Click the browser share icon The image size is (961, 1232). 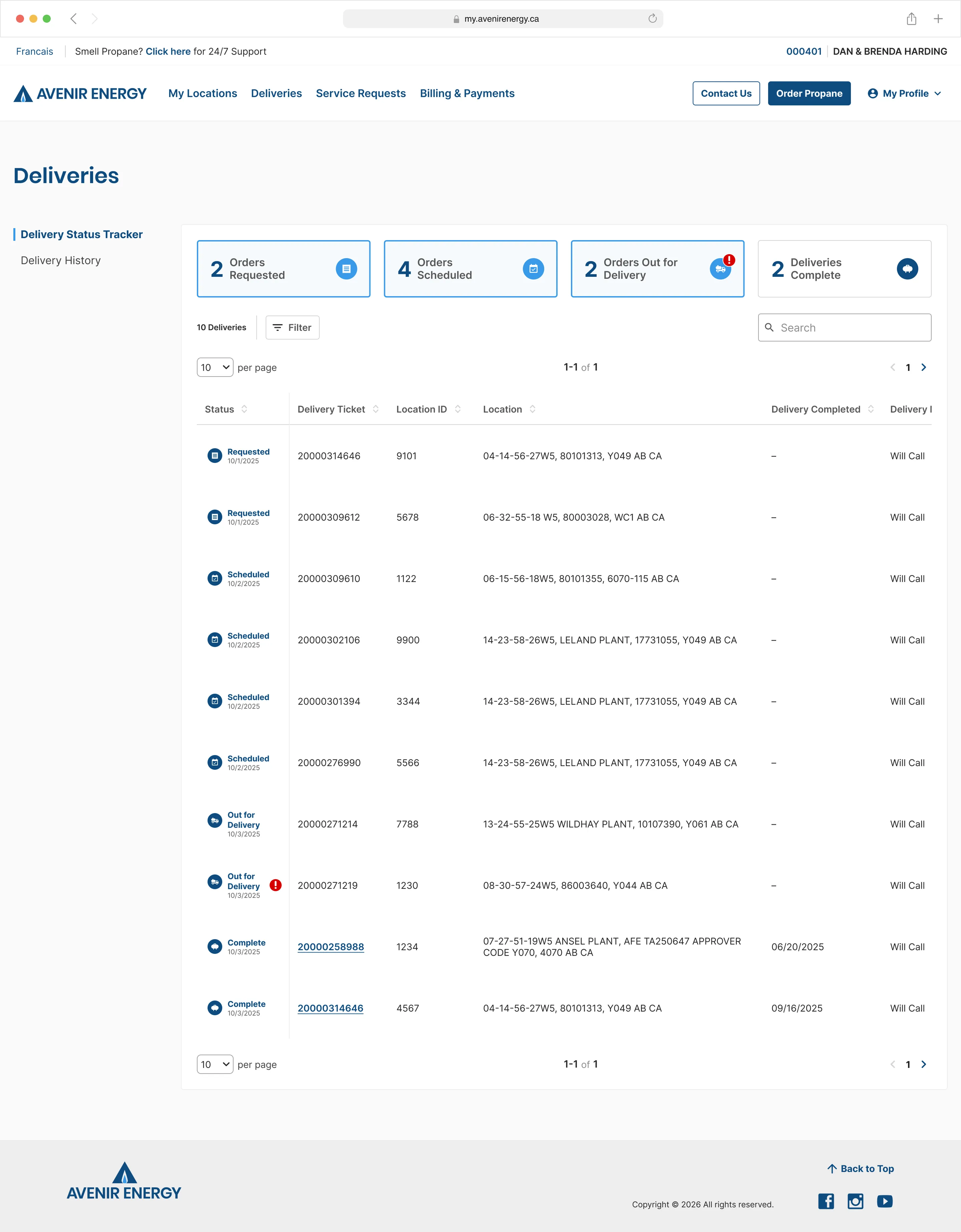click(911, 19)
